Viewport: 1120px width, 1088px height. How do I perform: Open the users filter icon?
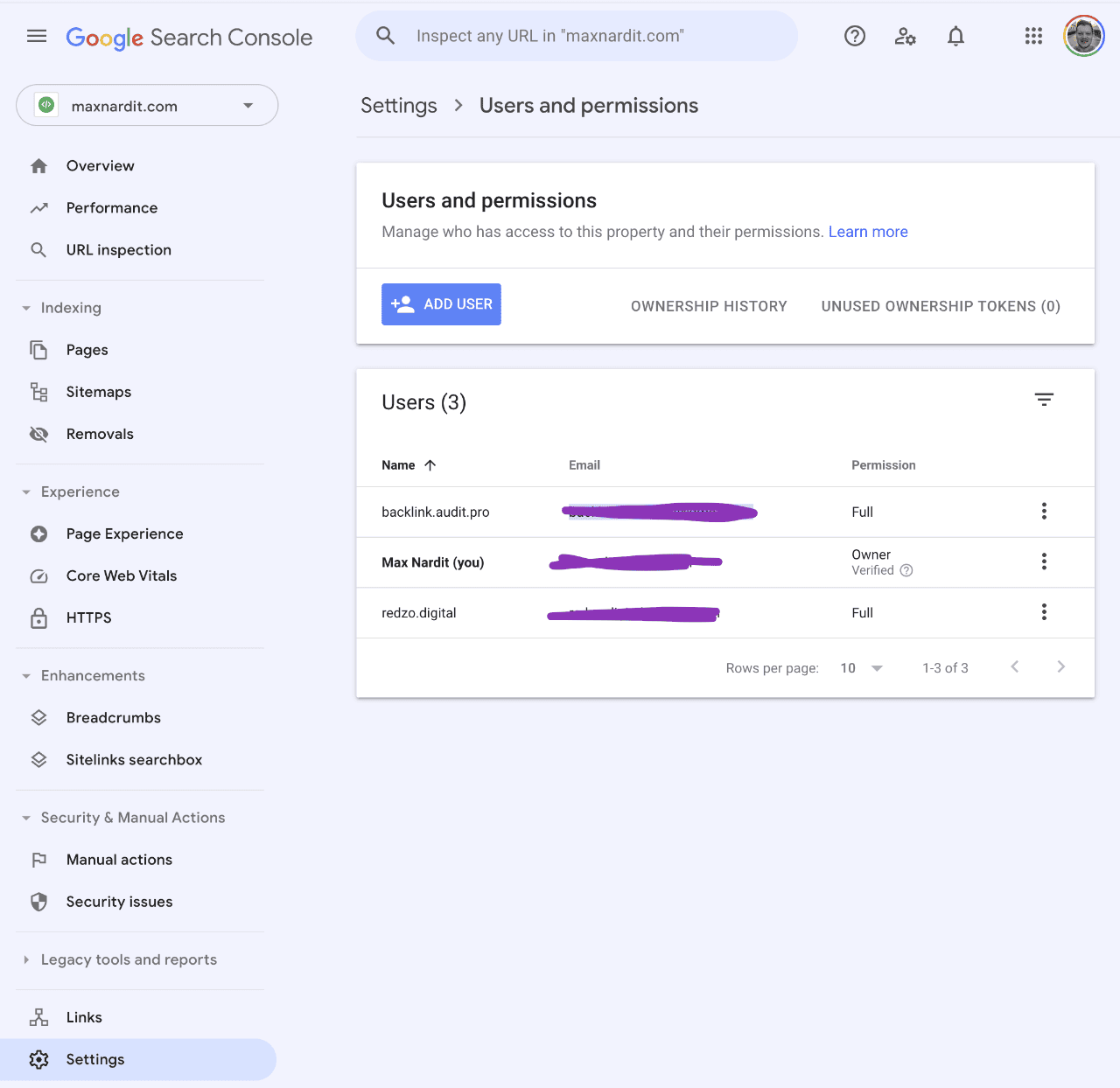point(1044,400)
